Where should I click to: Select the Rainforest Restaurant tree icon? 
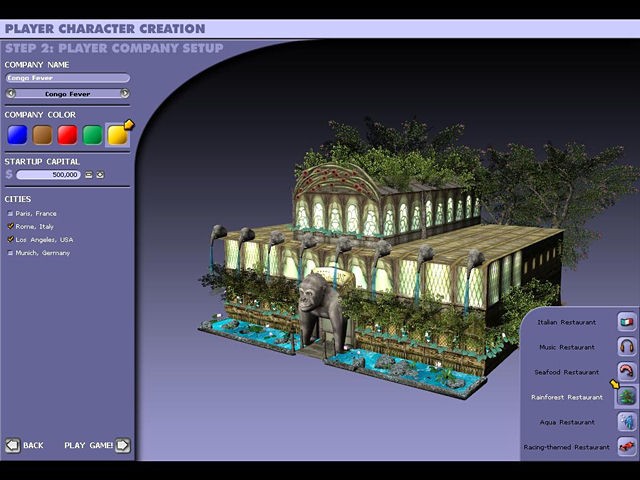click(x=627, y=397)
